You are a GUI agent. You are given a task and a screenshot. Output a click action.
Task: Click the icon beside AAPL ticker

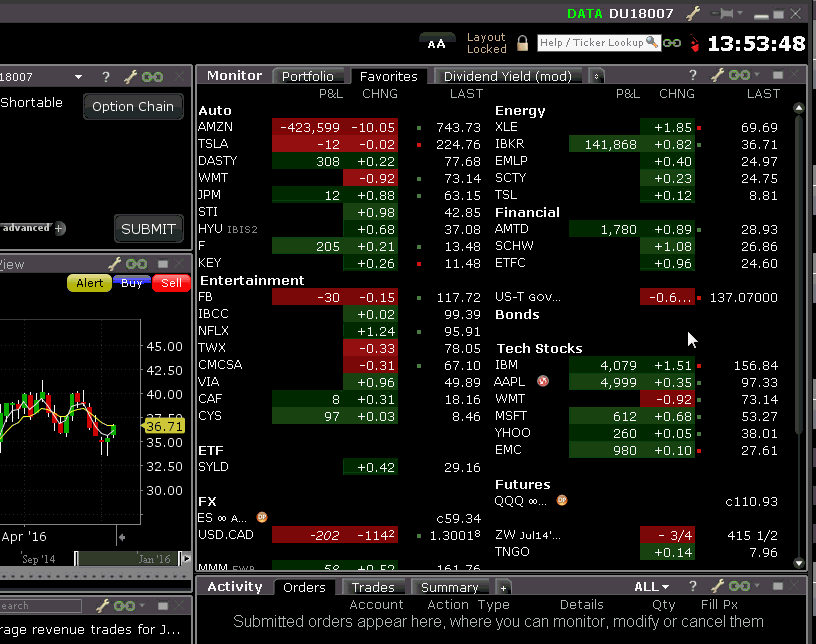543,381
